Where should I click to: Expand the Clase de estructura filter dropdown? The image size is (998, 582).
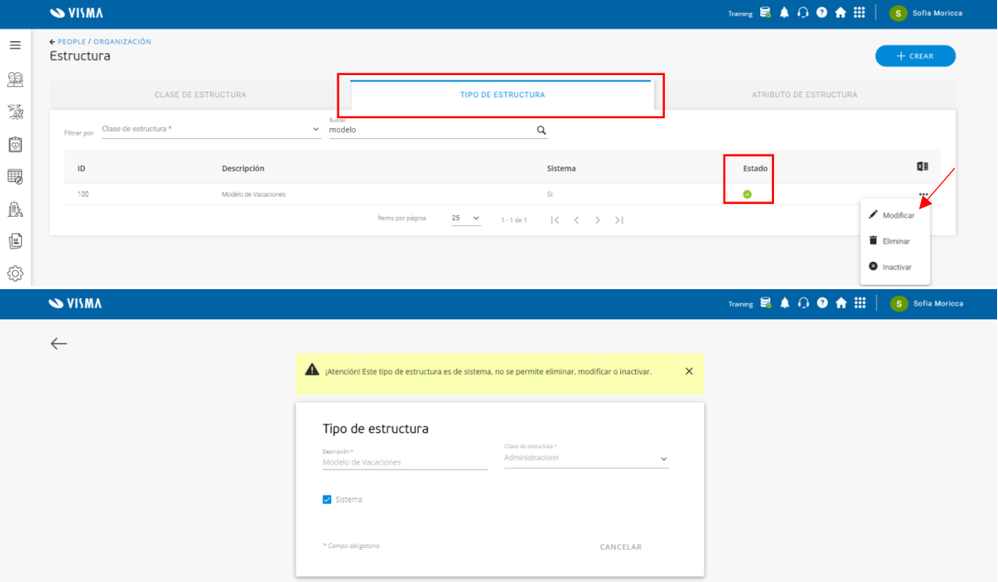coord(211,129)
